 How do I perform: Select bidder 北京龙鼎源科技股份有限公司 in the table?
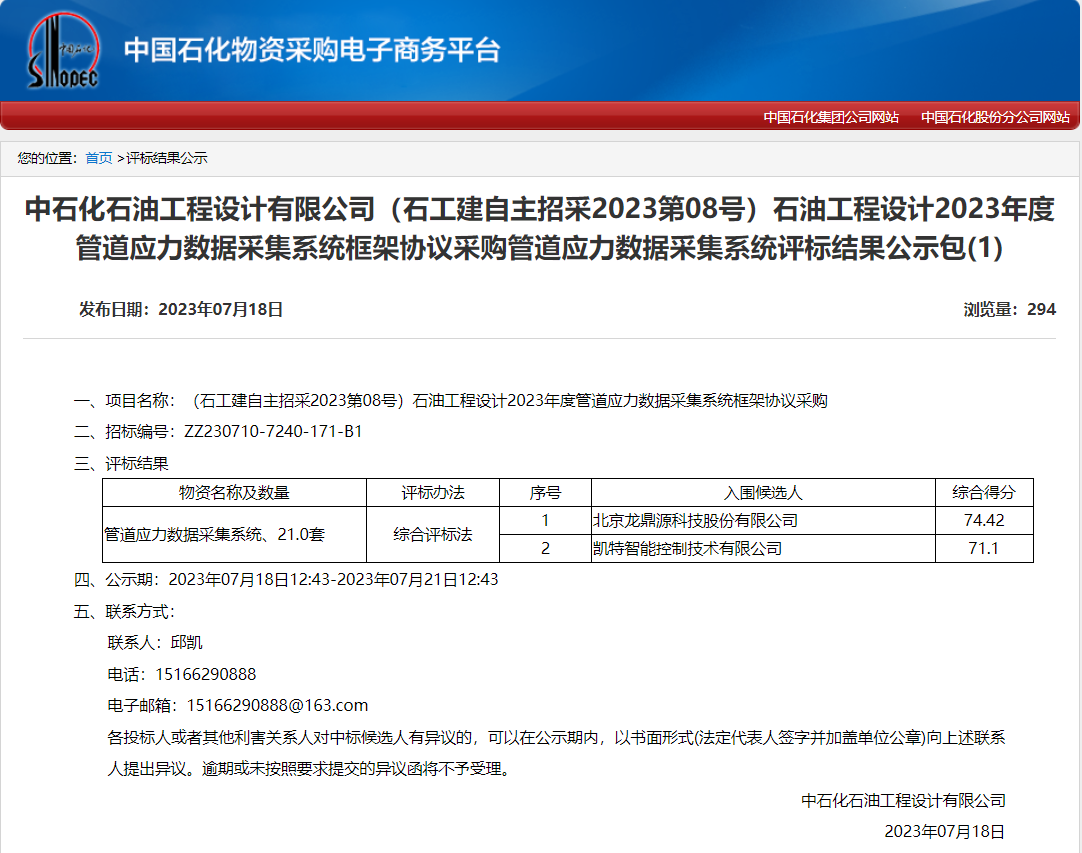tap(697, 520)
